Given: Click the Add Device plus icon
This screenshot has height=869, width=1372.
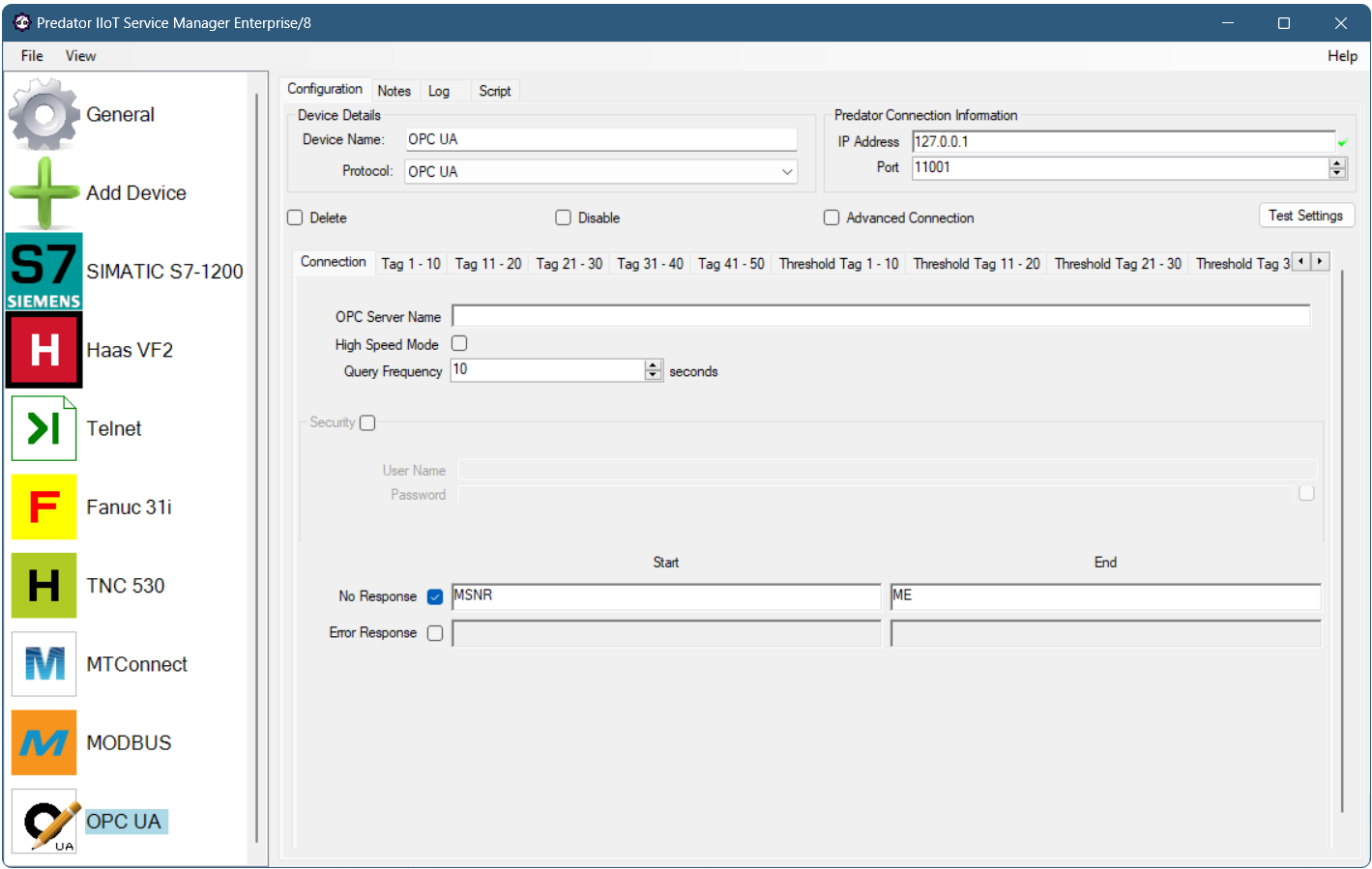Looking at the screenshot, I should coord(44,192).
